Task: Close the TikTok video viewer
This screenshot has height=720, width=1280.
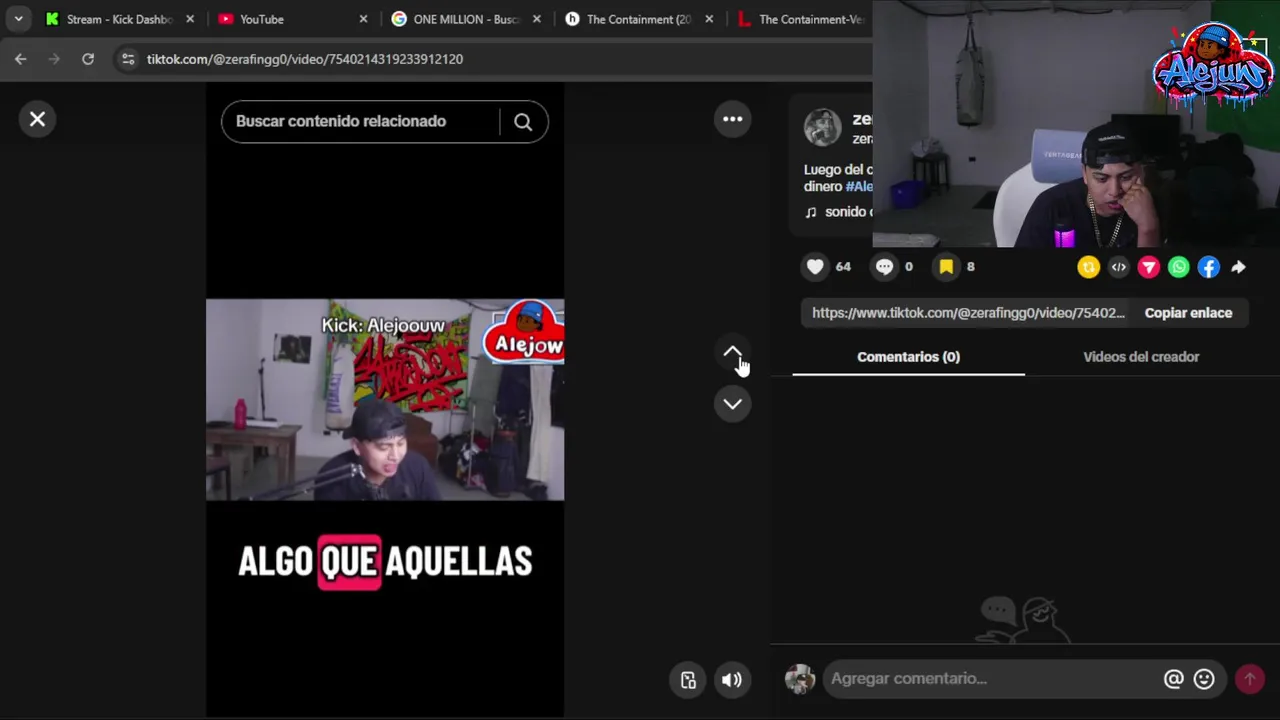Action: (x=37, y=119)
